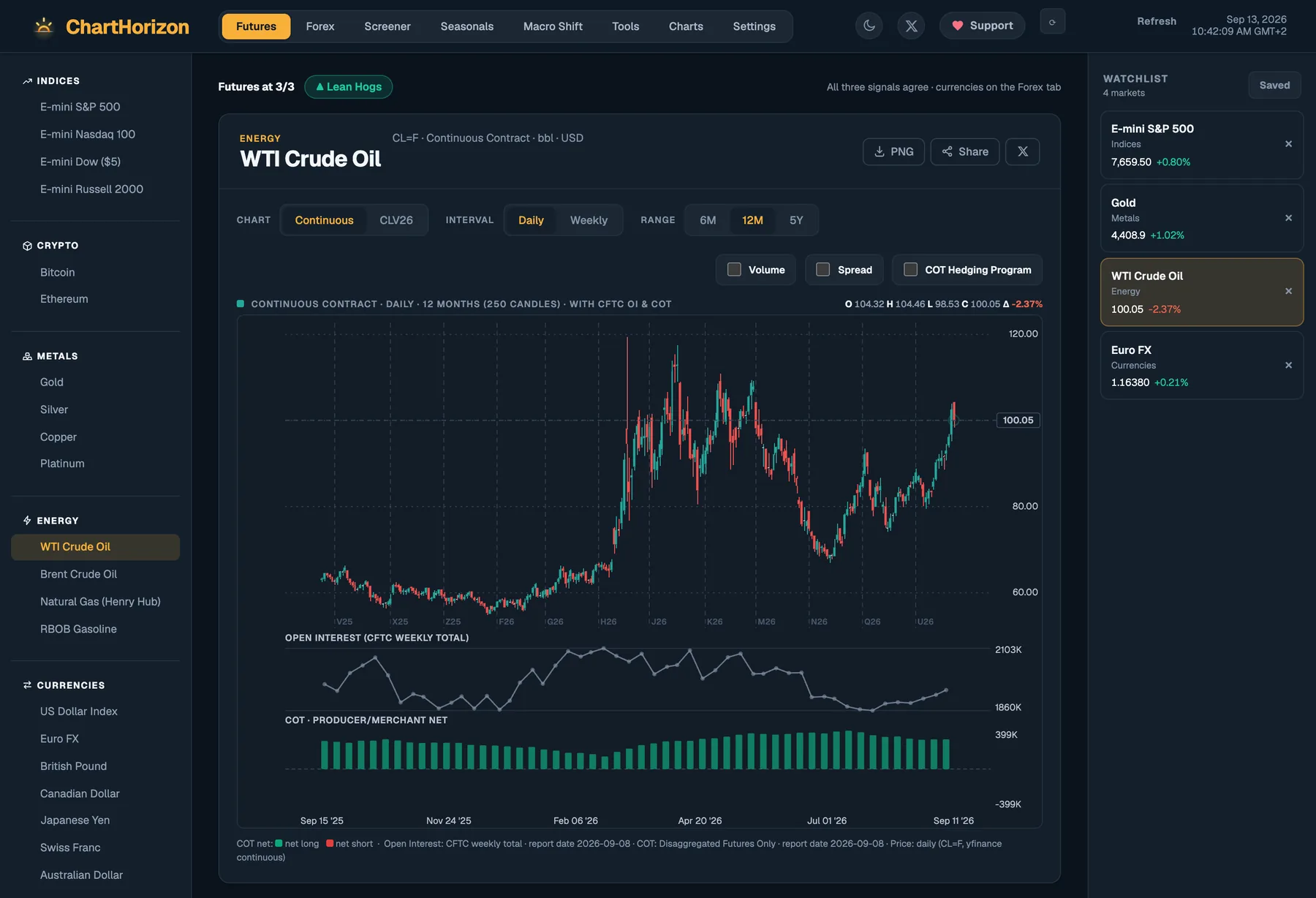Click the Metals section icon
The width and height of the screenshot is (1316, 898).
pyautogui.click(x=27, y=356)
